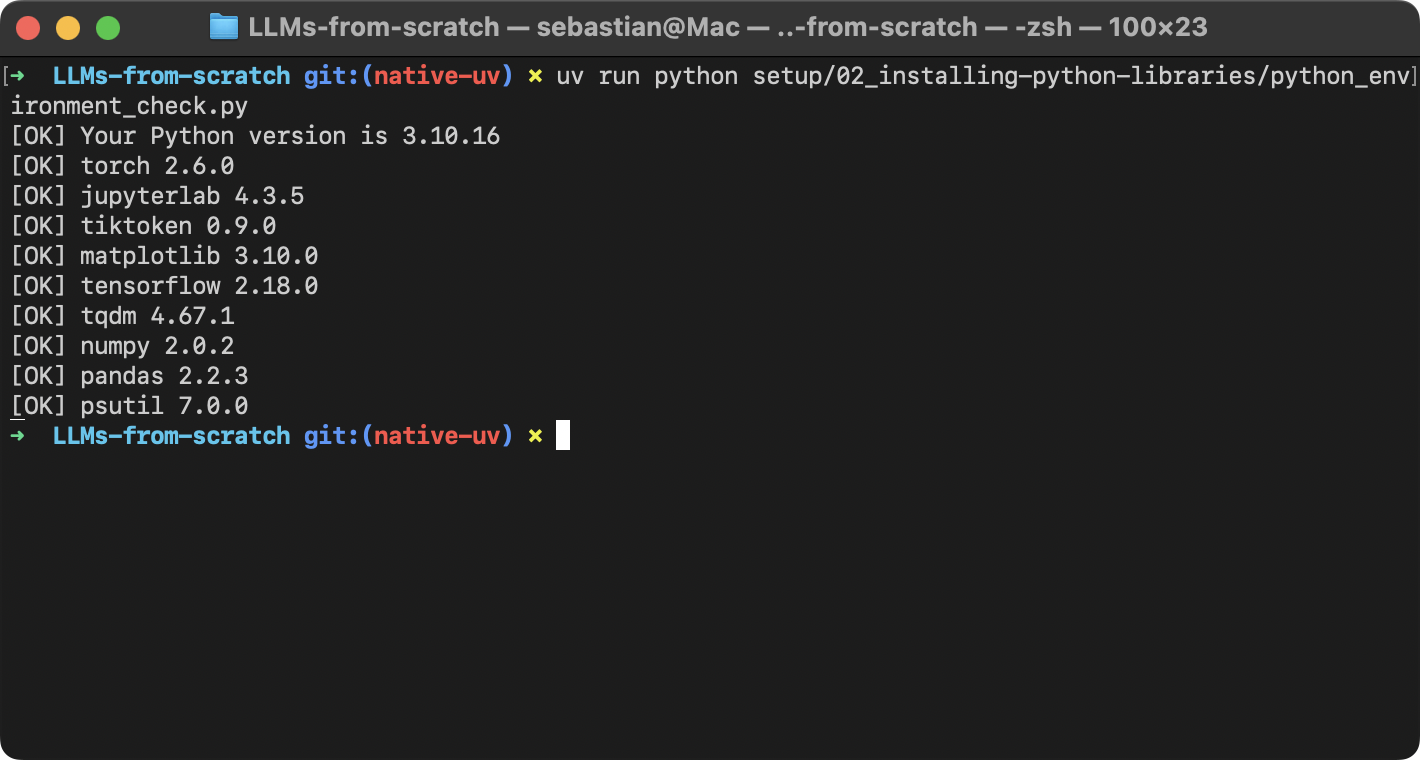This screenshot has width=1420, height=760.
Task: Click the red close window button
Action: pyautogui.click(x=28, y=28)
